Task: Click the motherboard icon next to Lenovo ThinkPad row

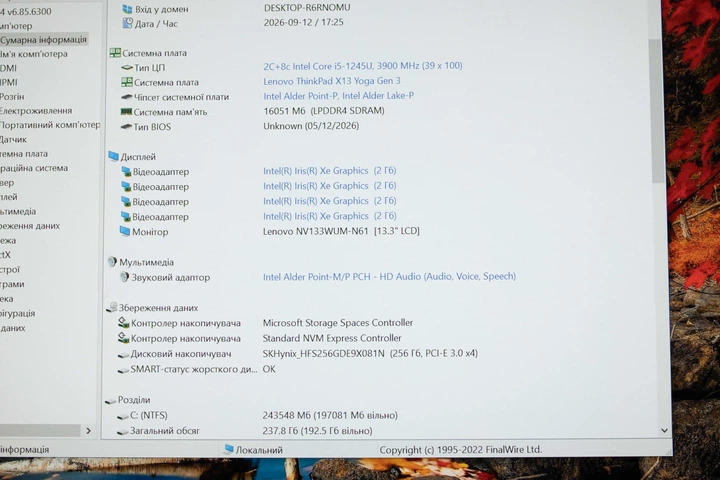Action: pyautogui.click(x=127, y=82)
